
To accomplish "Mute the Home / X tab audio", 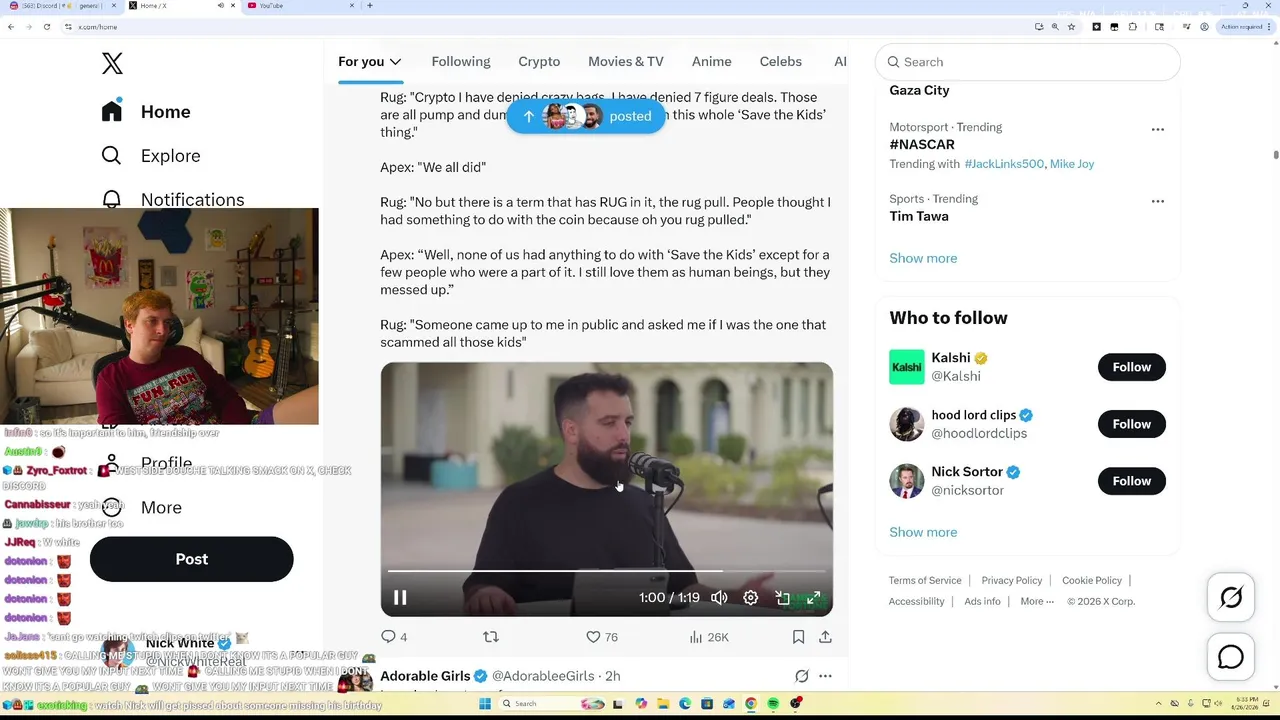I will tap(220, 6).
